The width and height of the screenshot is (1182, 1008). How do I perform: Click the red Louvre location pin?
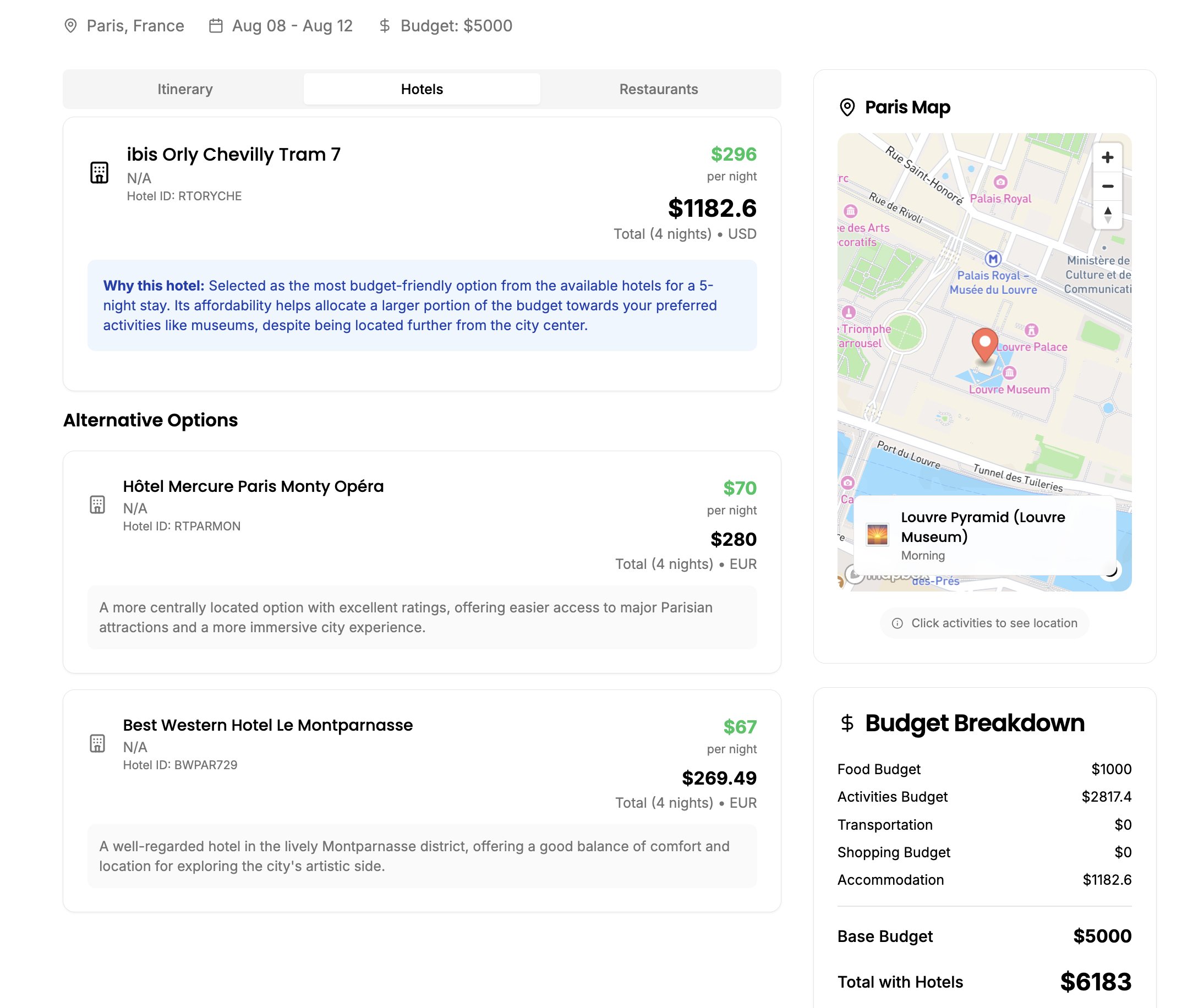tap(984, 343)
